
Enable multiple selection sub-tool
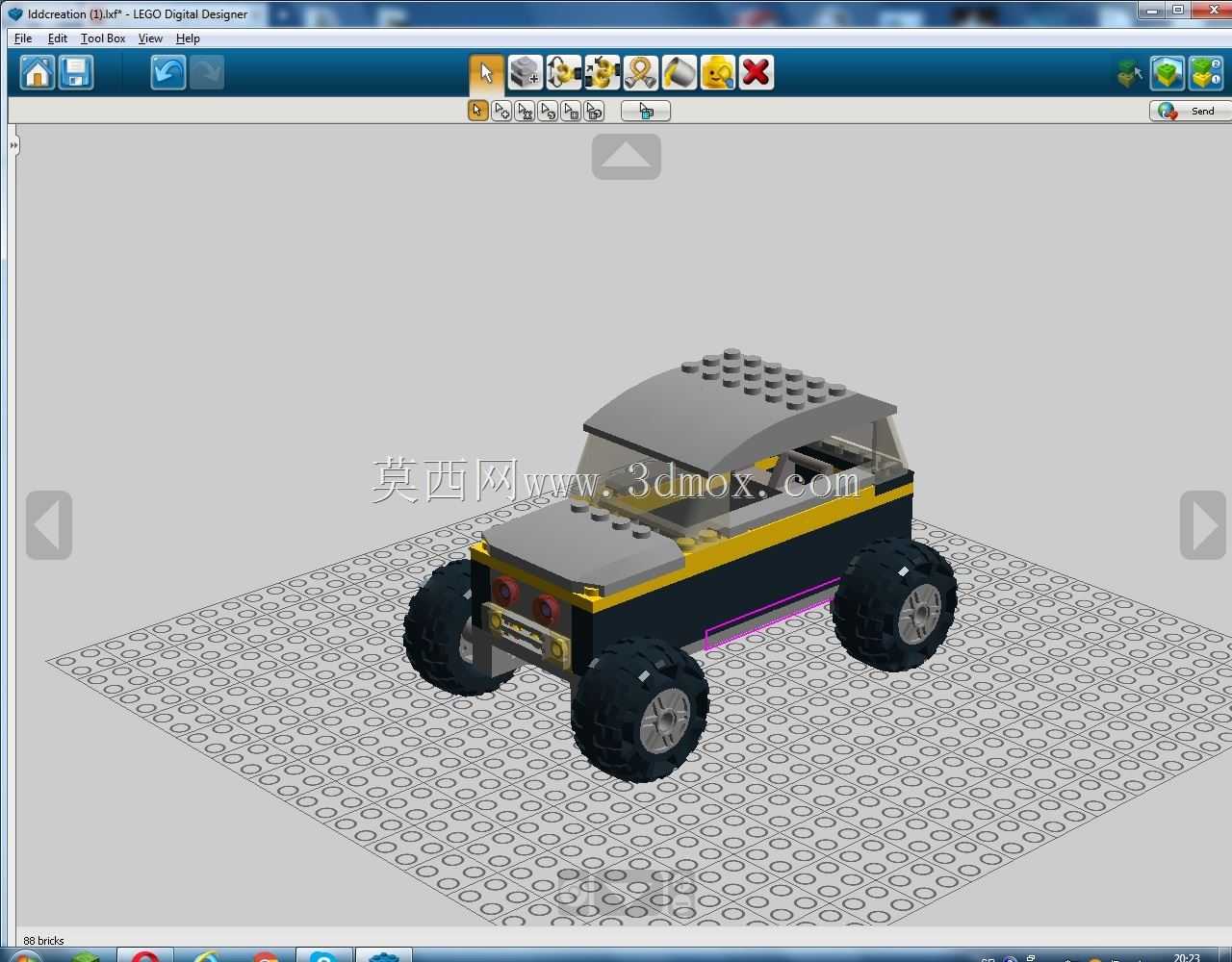pyautogui.click(x=501, y=111)
